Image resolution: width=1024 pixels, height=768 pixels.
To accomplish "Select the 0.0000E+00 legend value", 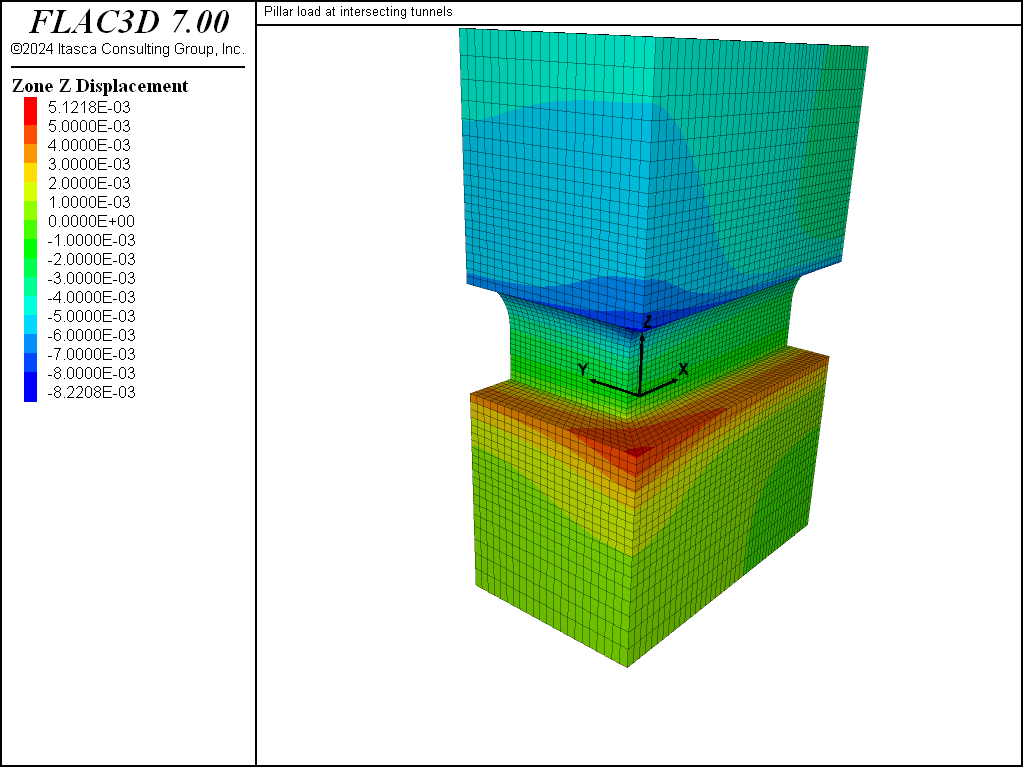I will 91,221.
